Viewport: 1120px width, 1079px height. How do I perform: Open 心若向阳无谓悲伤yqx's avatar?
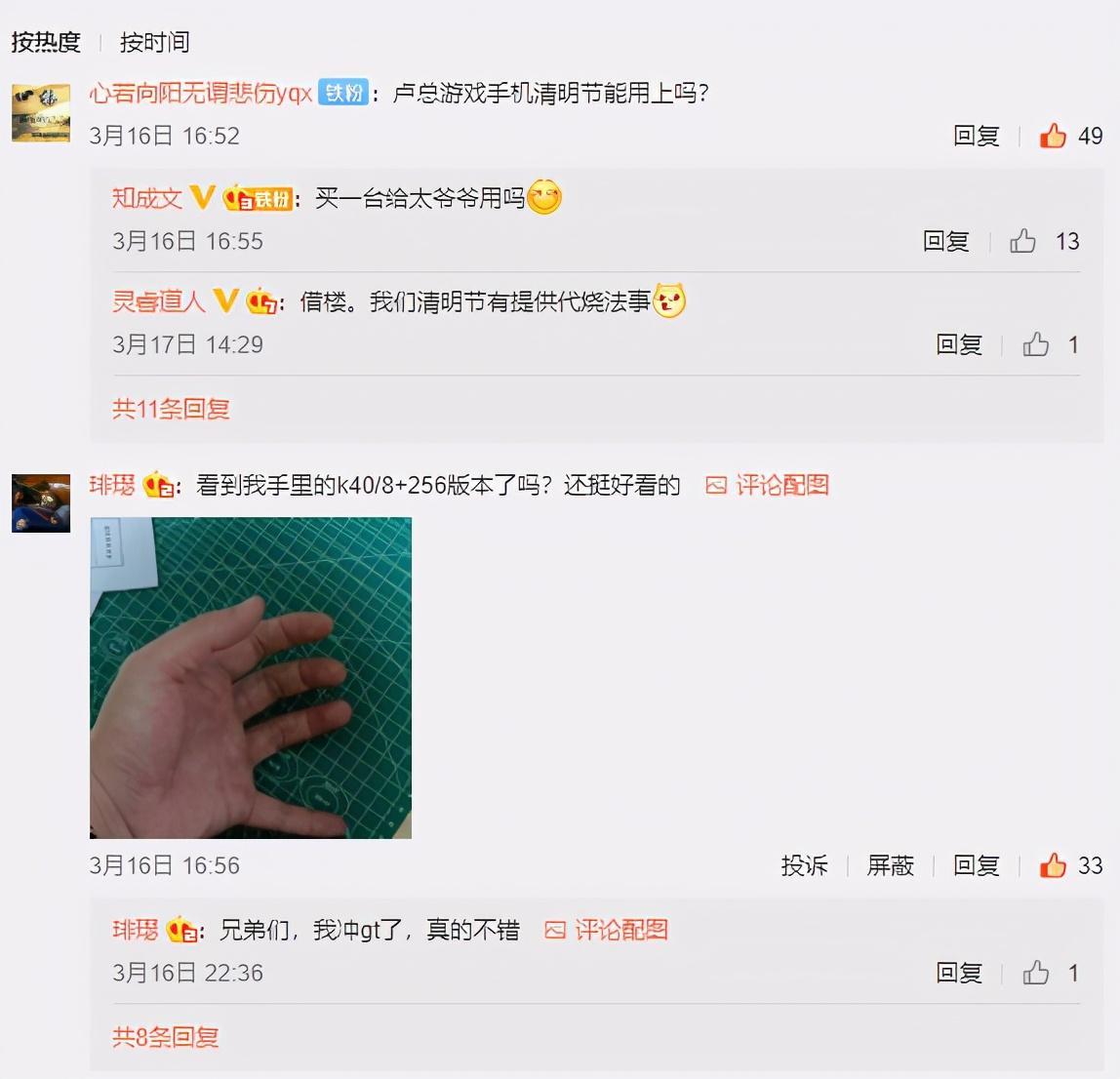[x=41, y=113]
